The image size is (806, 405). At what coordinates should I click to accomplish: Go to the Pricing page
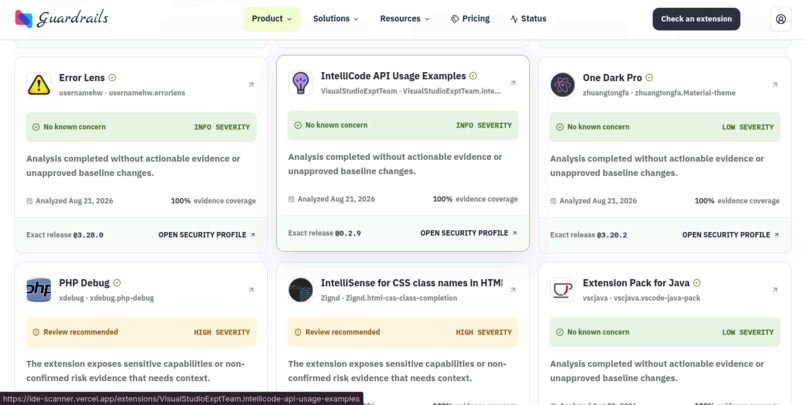pyautogui.click(x=470, y=19)
